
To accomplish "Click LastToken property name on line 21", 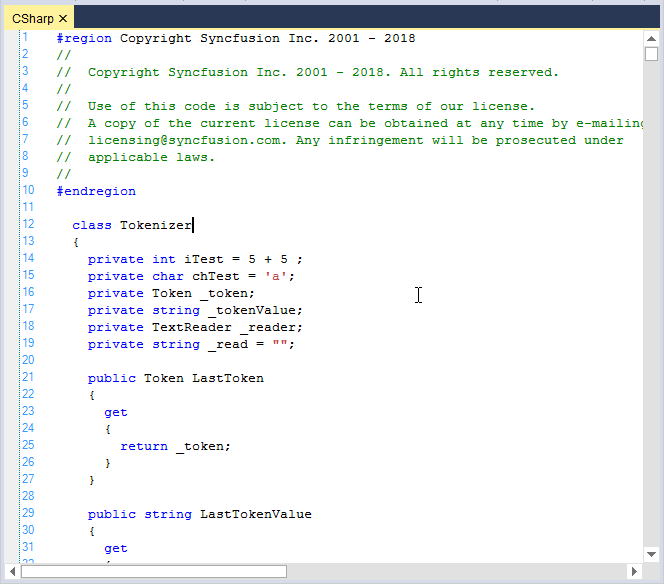I will (228, 378).
